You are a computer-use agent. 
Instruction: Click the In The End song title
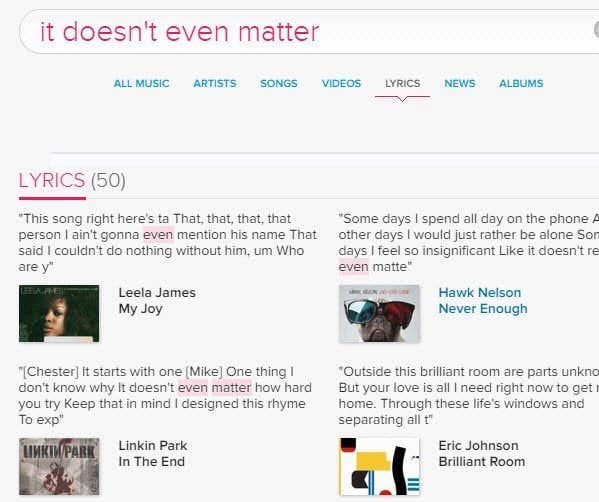152,462
